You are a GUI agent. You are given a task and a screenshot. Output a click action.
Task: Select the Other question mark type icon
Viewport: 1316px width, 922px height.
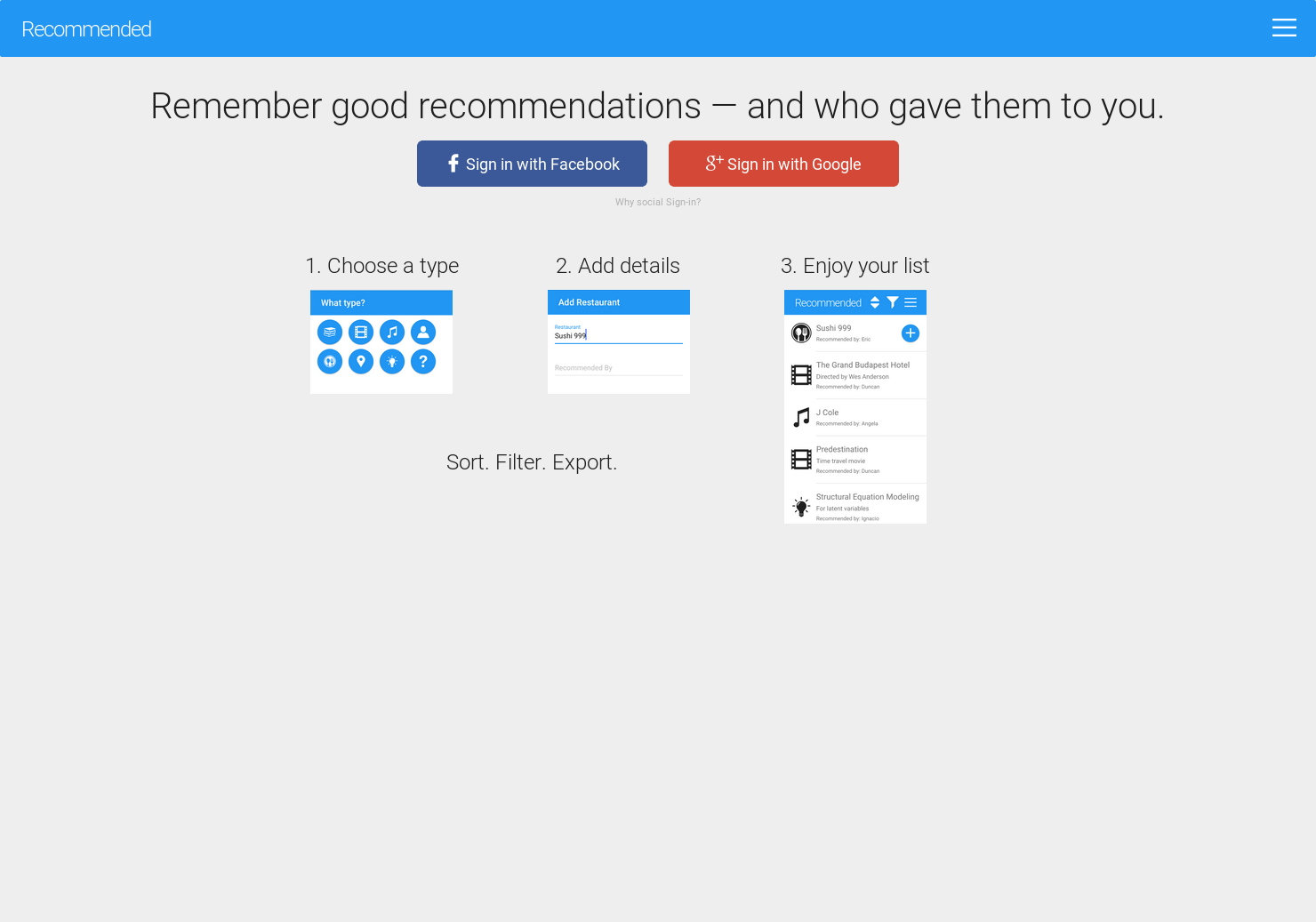(423, 362)
